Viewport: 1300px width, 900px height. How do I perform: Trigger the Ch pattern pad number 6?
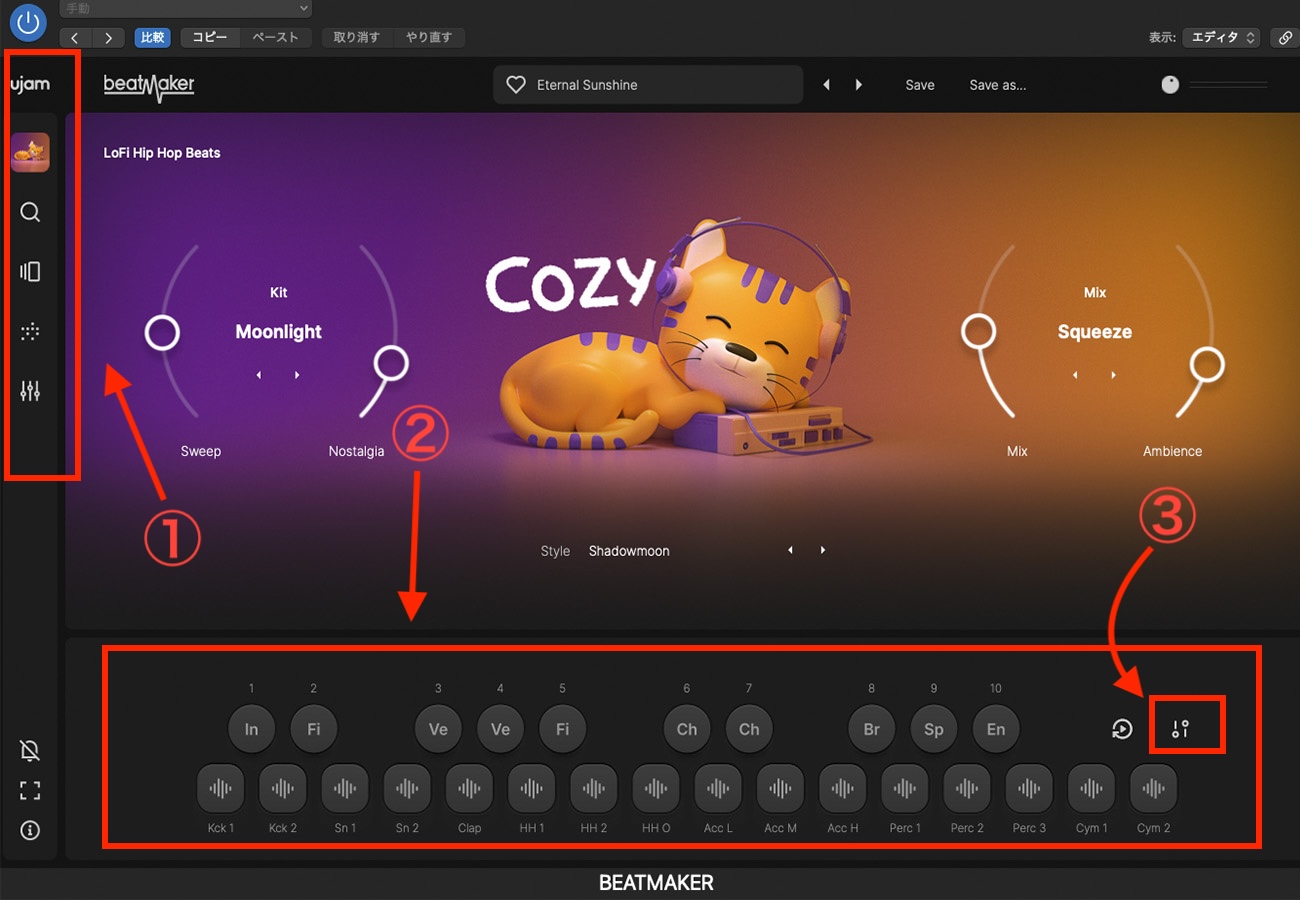point(687,729)
